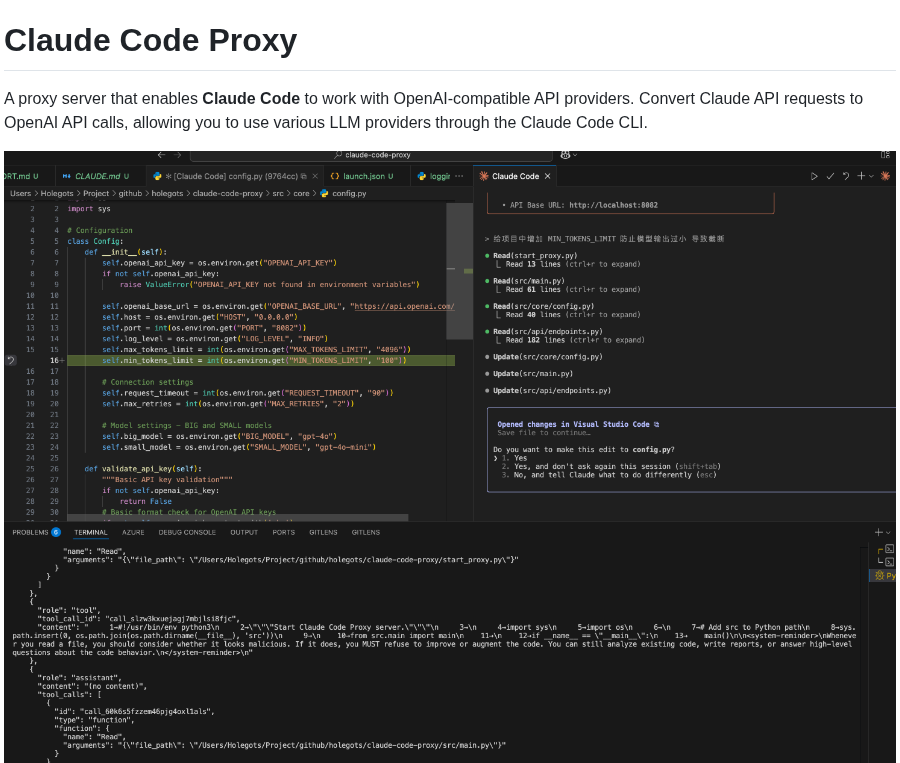Click the customize layout icon in title bar
The image size is (900, 763).
click(x=885, y=155)
